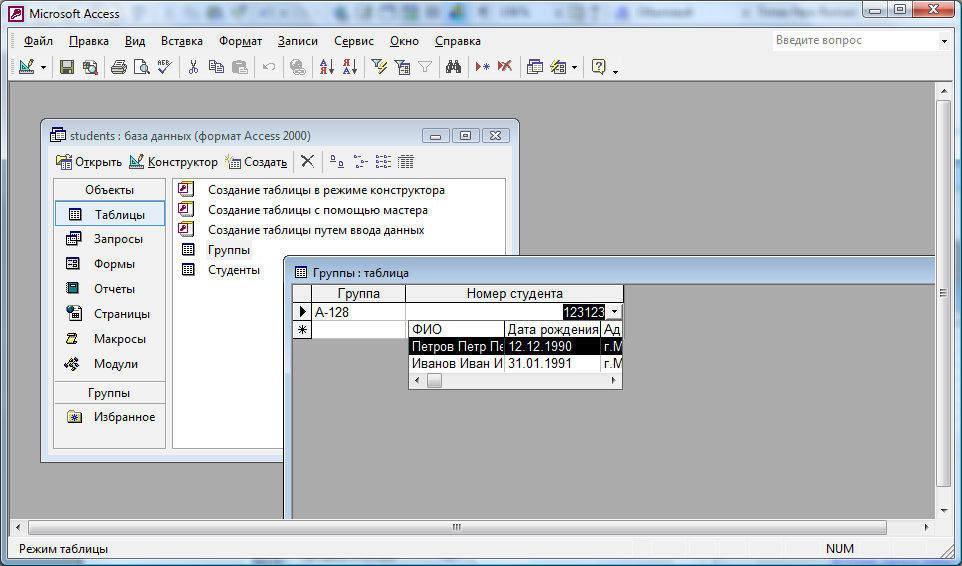Run spelling check ABC icon
Image resolution: width=962 pixels, height=566 pixels.
click(x=164, y=67)
